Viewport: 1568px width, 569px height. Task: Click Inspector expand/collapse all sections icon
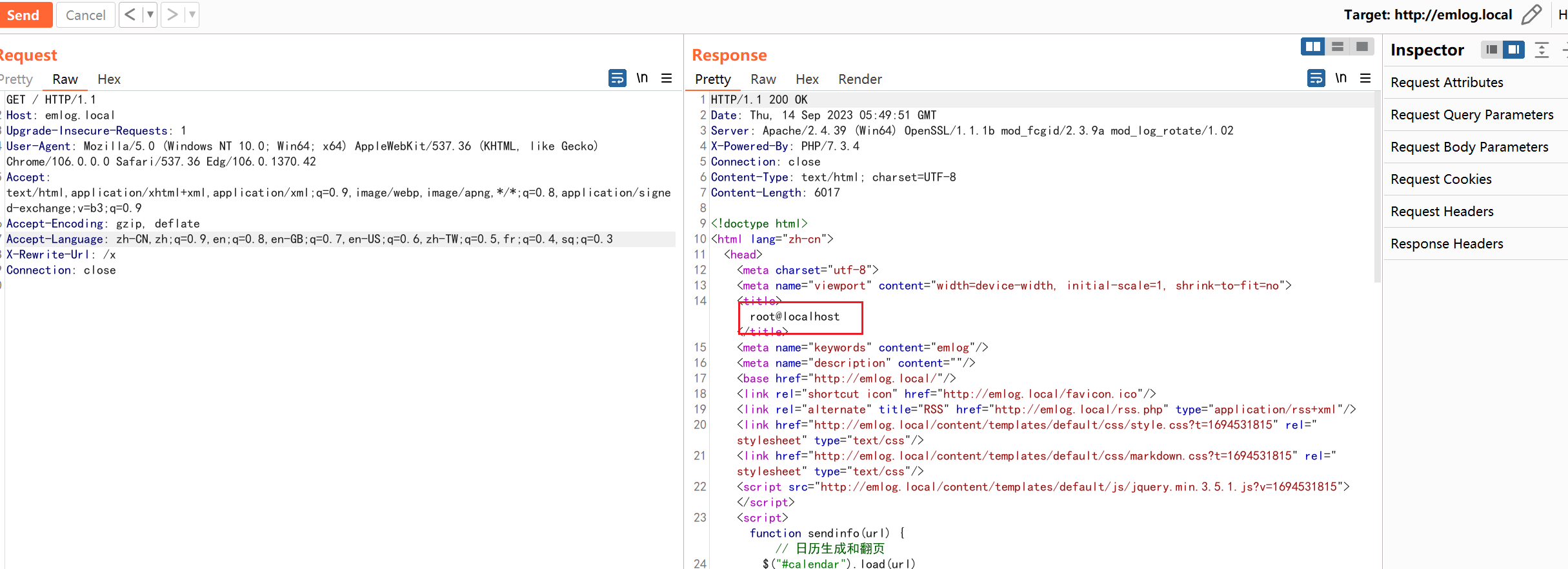pyautogui.click(x=1542, y=50)
